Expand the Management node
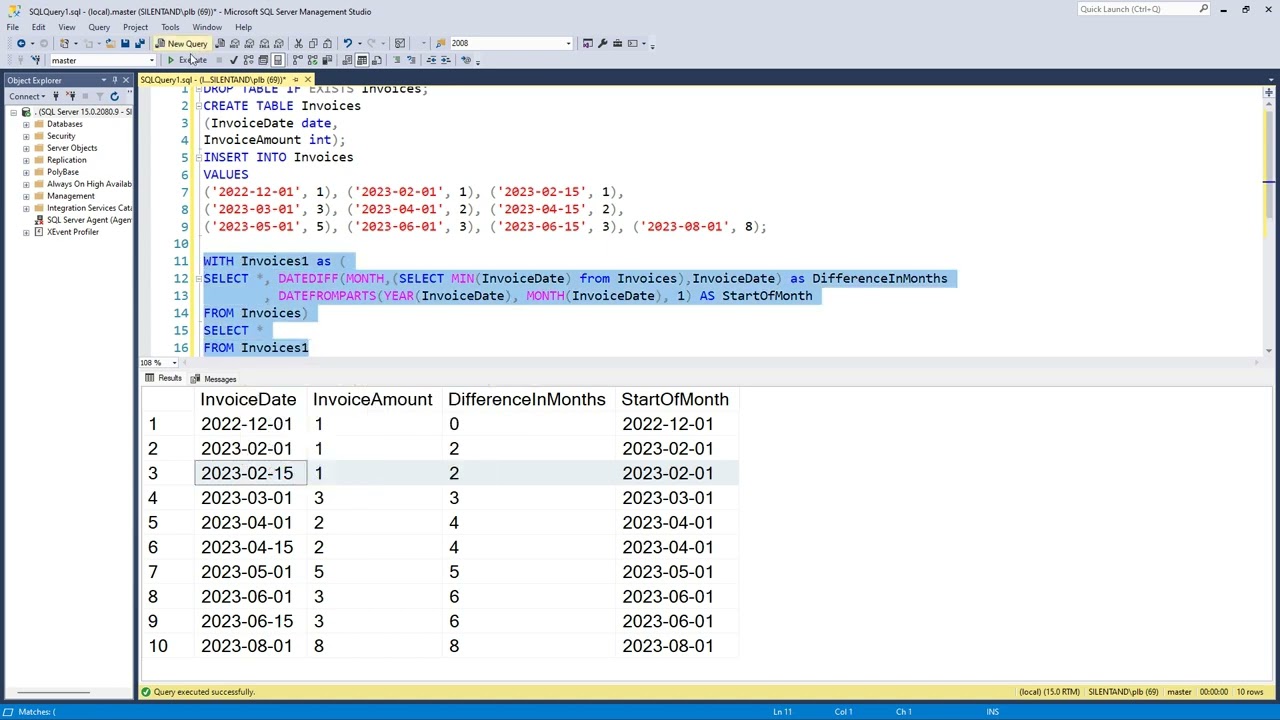The width and height of the screenshot is (1280, 720). pyautogui.click(x=26, y=196)
